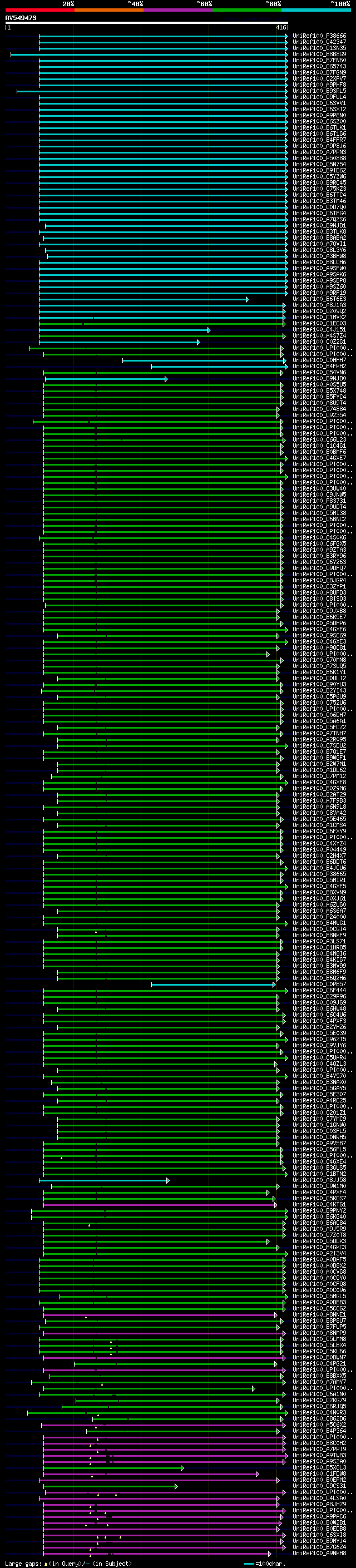The height and width of the screenshot is (1568, 356).
Task: Click hit label UniRef100_A9RF19
Action: pos(319,293)
